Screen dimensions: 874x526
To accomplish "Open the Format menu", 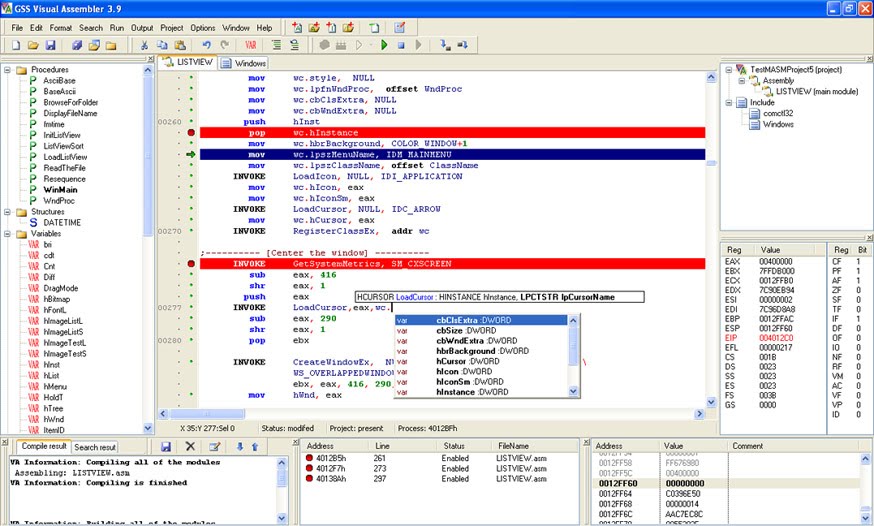I will tap(60, 28).
